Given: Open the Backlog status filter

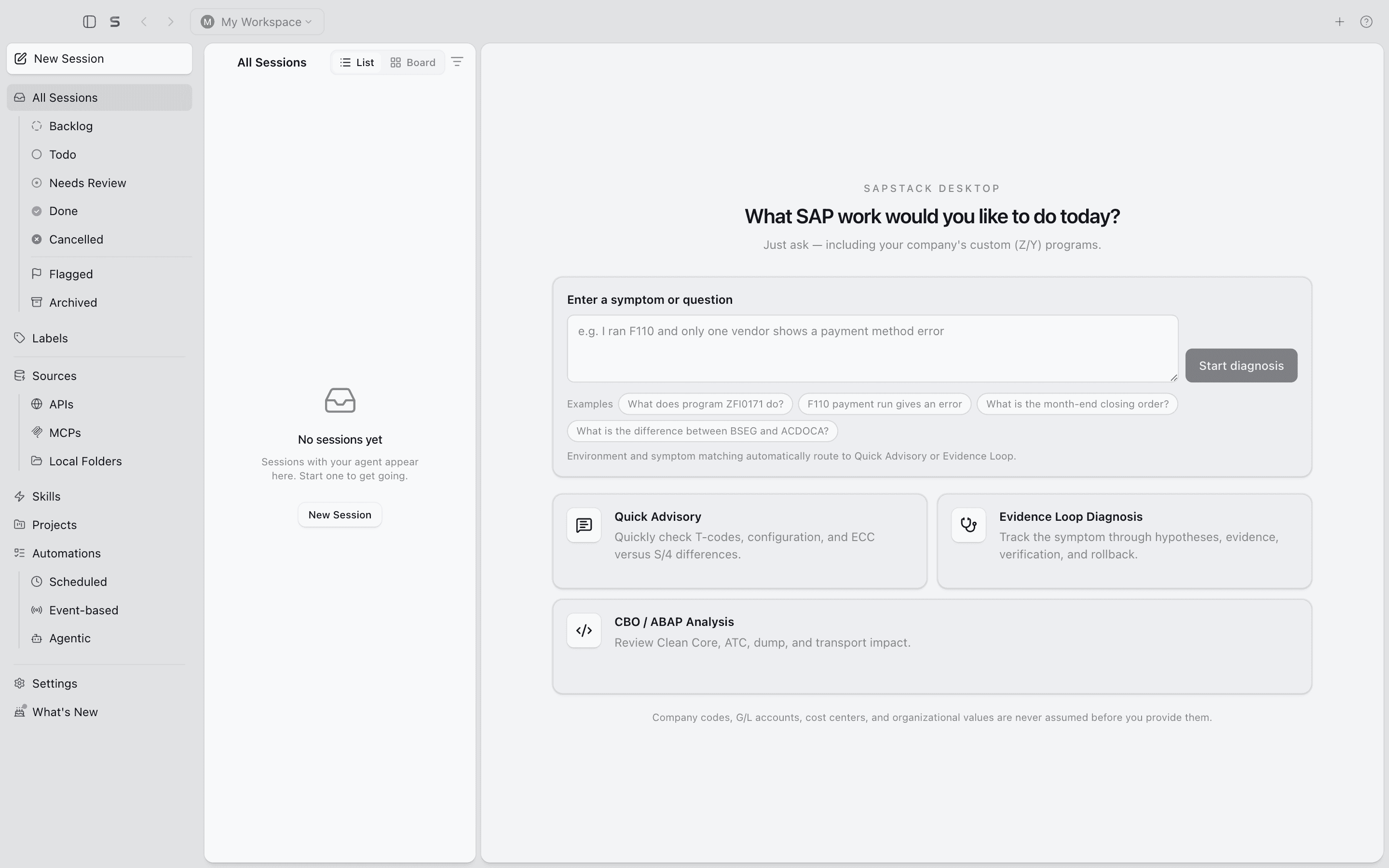Looking at the screenshot, I should coord(108,126).
